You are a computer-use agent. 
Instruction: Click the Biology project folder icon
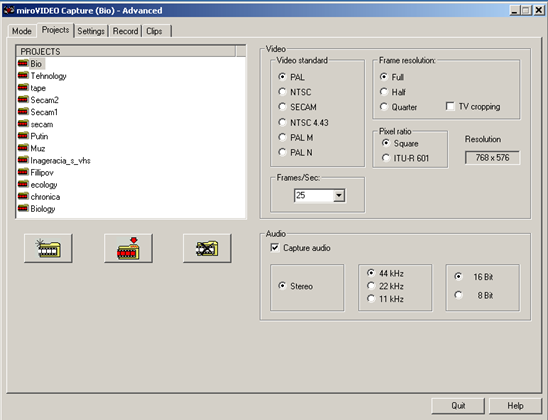pyautogui.click(x=23, y=209)
